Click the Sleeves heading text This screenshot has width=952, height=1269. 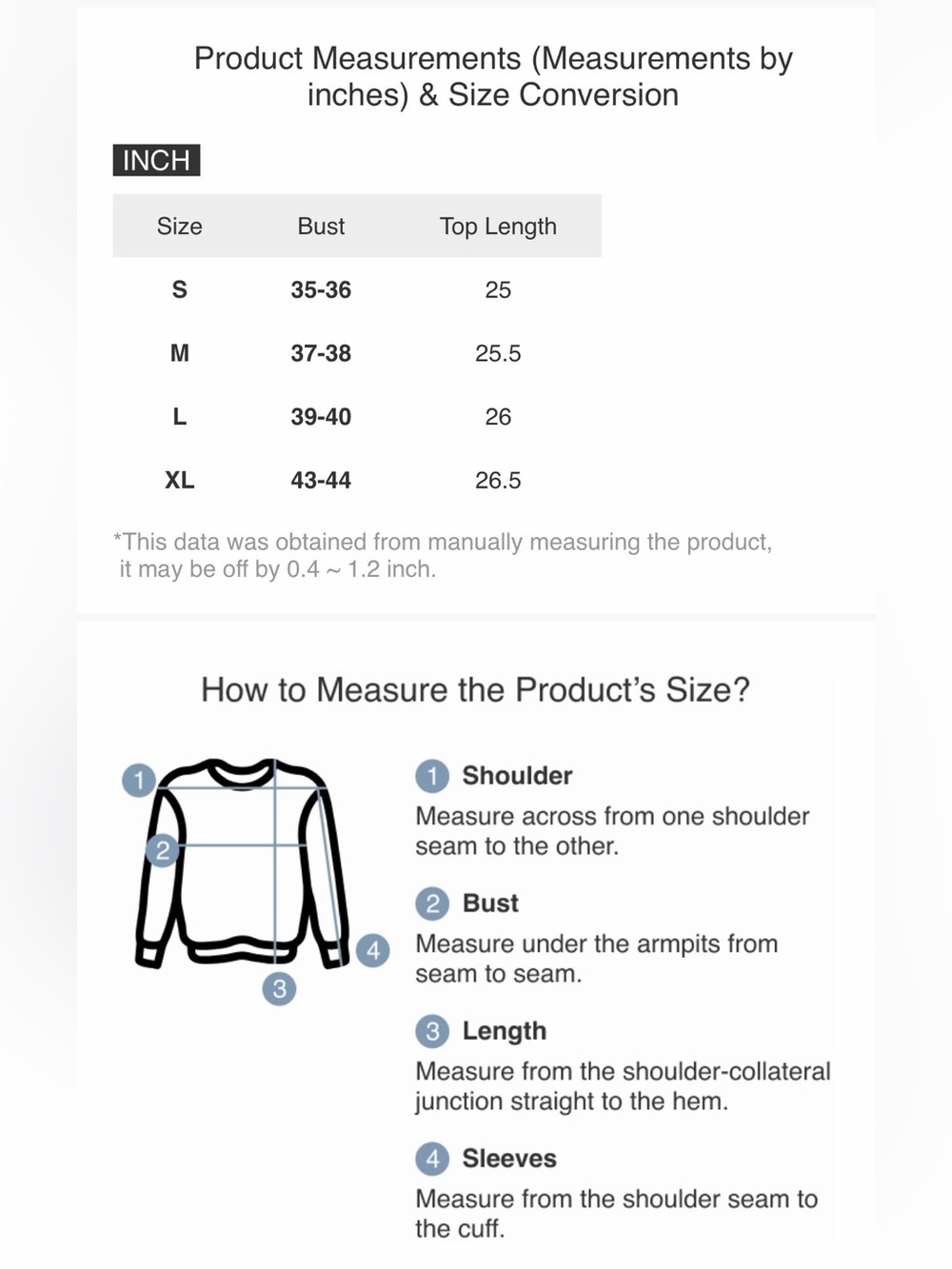point(509,1159)
